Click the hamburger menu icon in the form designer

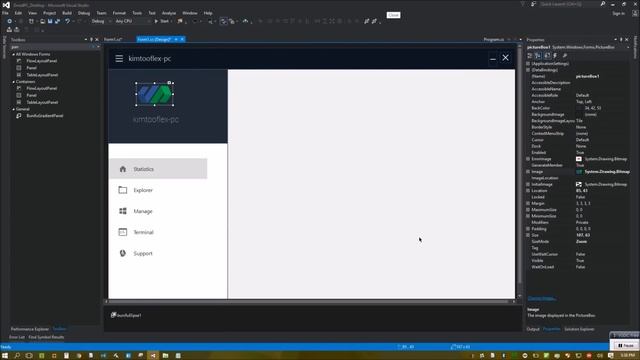(119, 58)
